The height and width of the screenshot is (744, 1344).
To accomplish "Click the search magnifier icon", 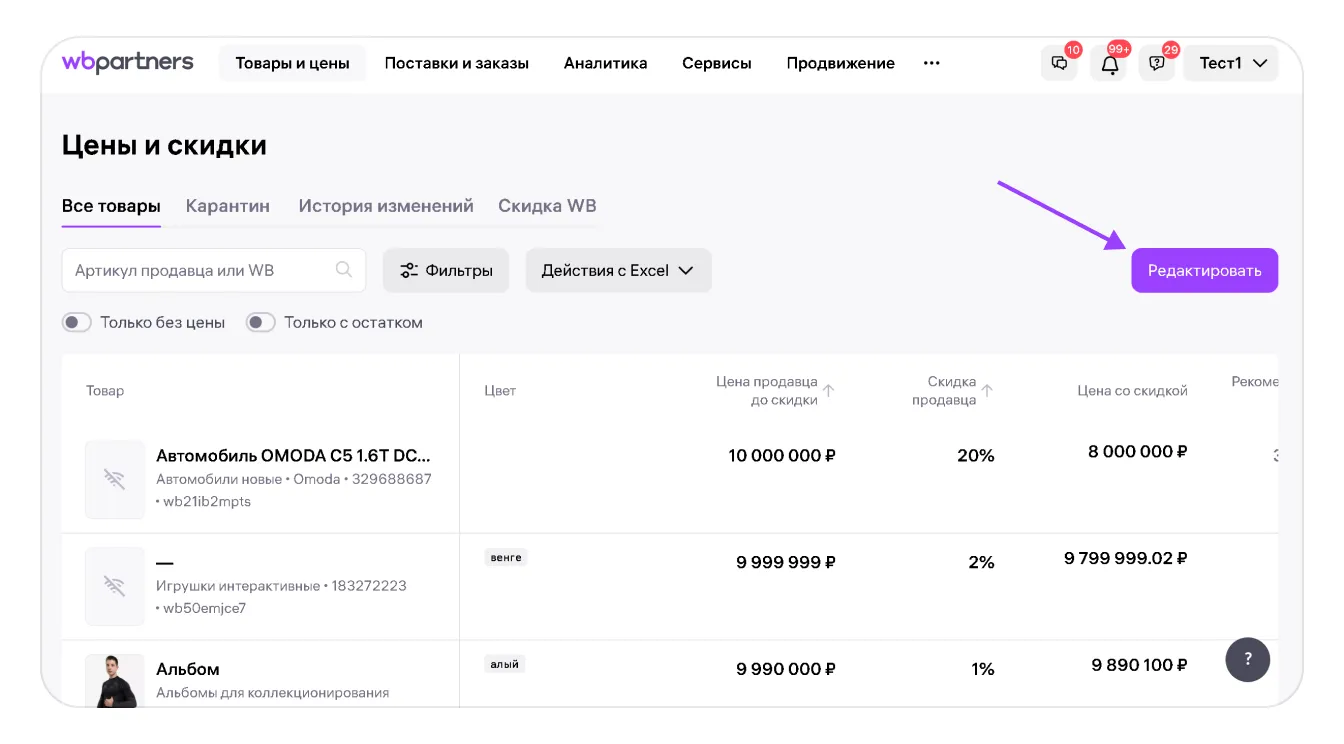I will [x=344, y=270].
